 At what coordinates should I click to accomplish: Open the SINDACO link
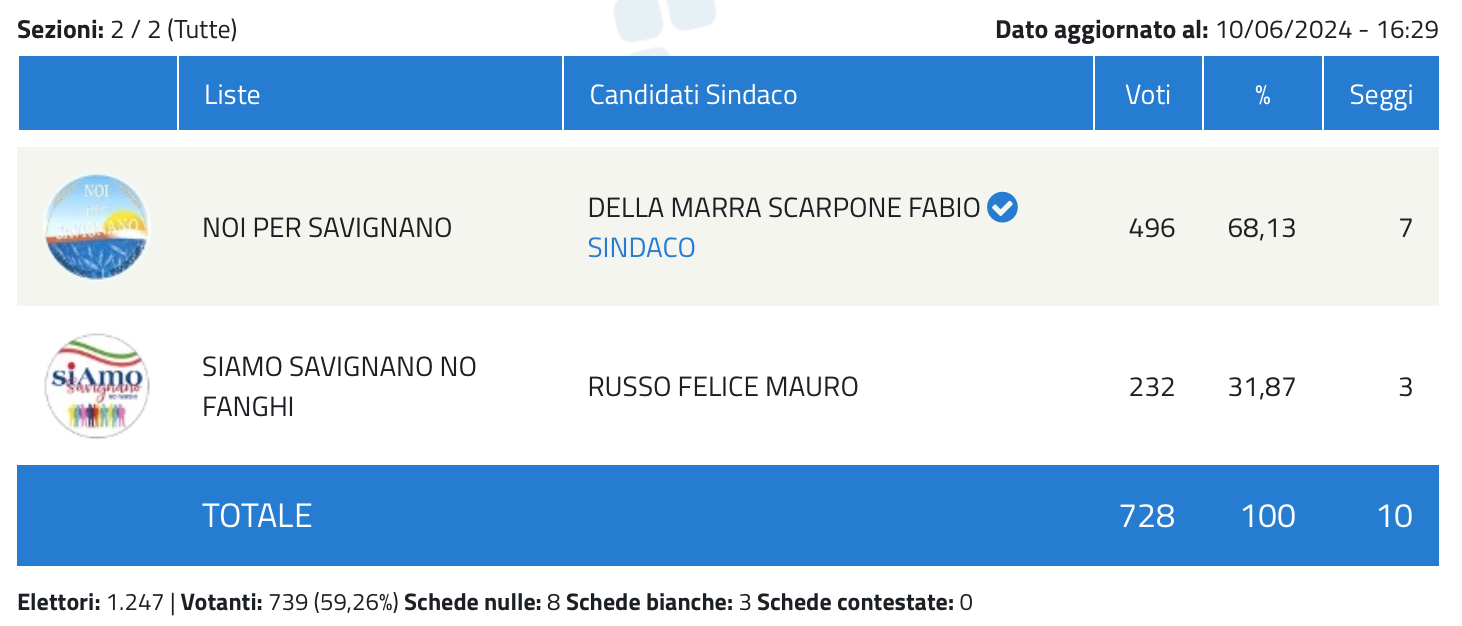pyautogui.click(x=641, y=247)
